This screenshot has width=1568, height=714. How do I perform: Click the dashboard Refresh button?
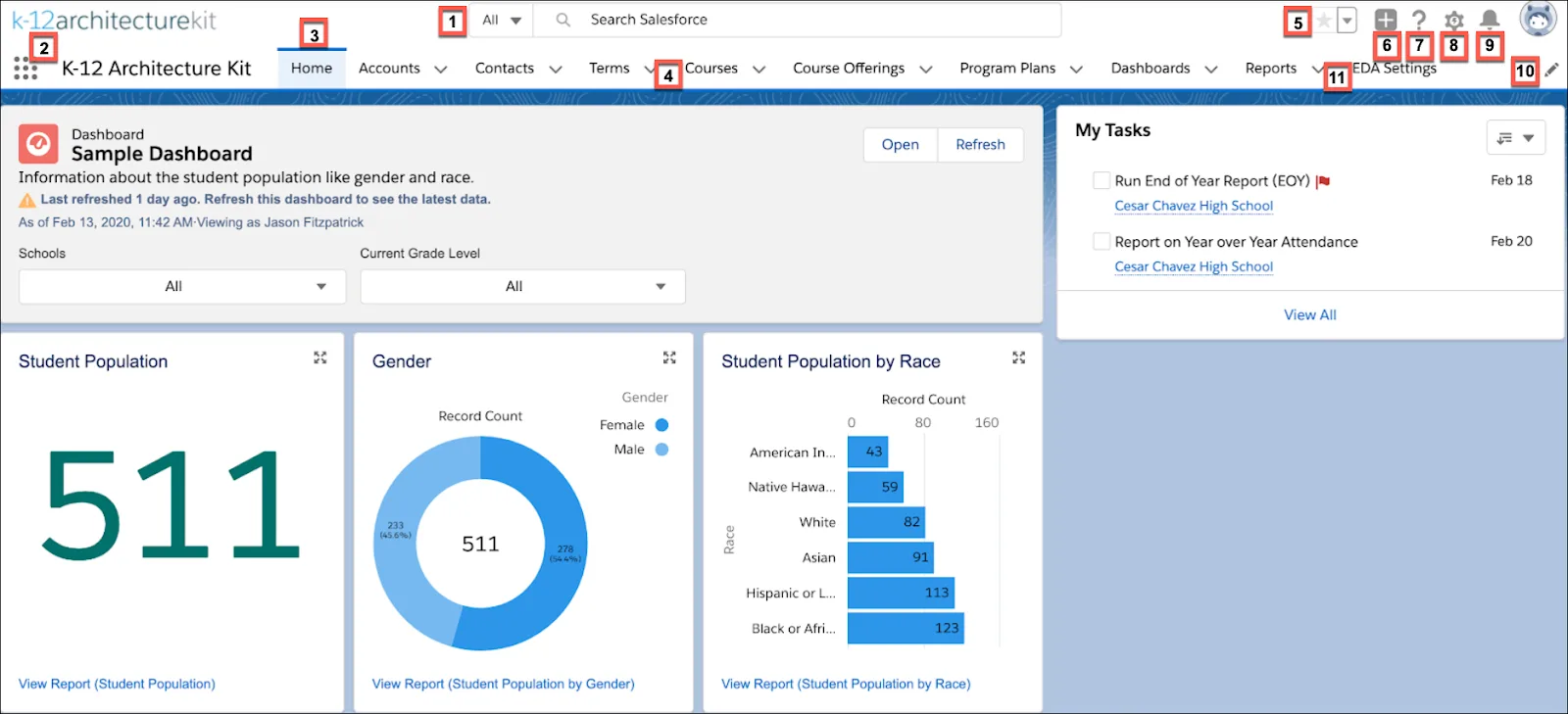pos(980,145)
